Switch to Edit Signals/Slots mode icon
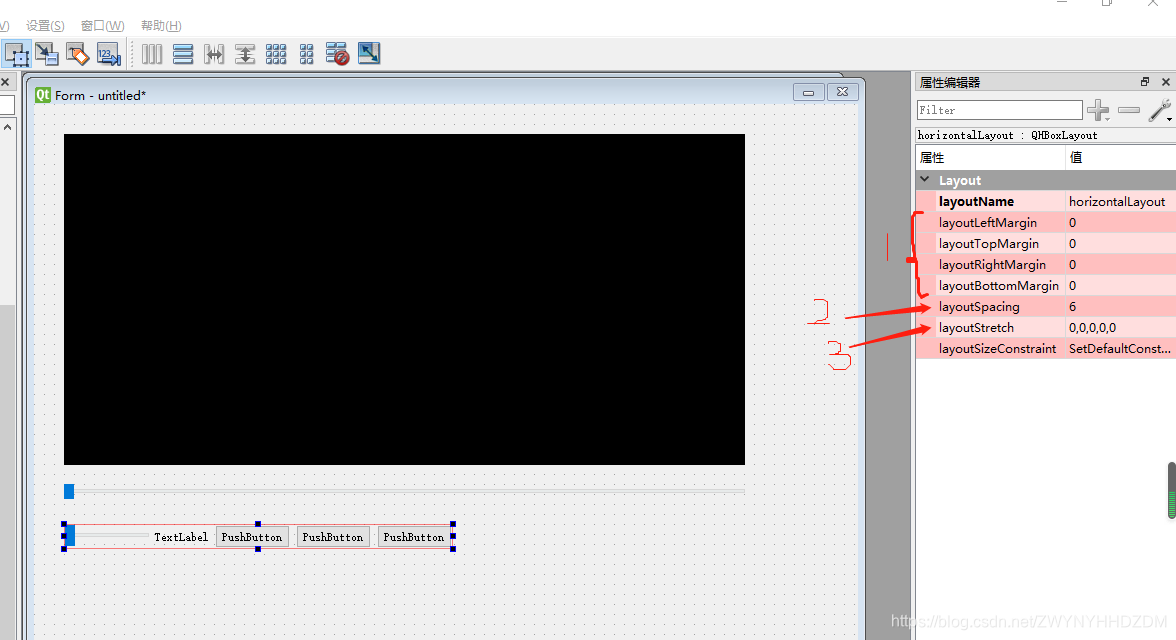This screenshot has width=1176, height=640. 46,54
